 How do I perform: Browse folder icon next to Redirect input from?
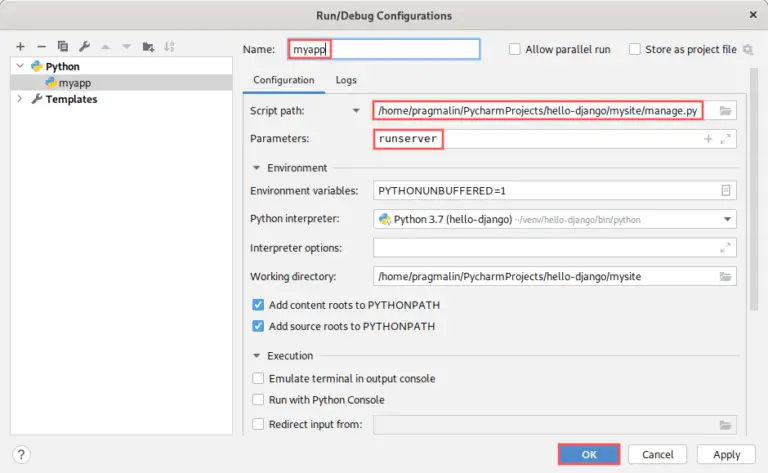click(725, 425)
